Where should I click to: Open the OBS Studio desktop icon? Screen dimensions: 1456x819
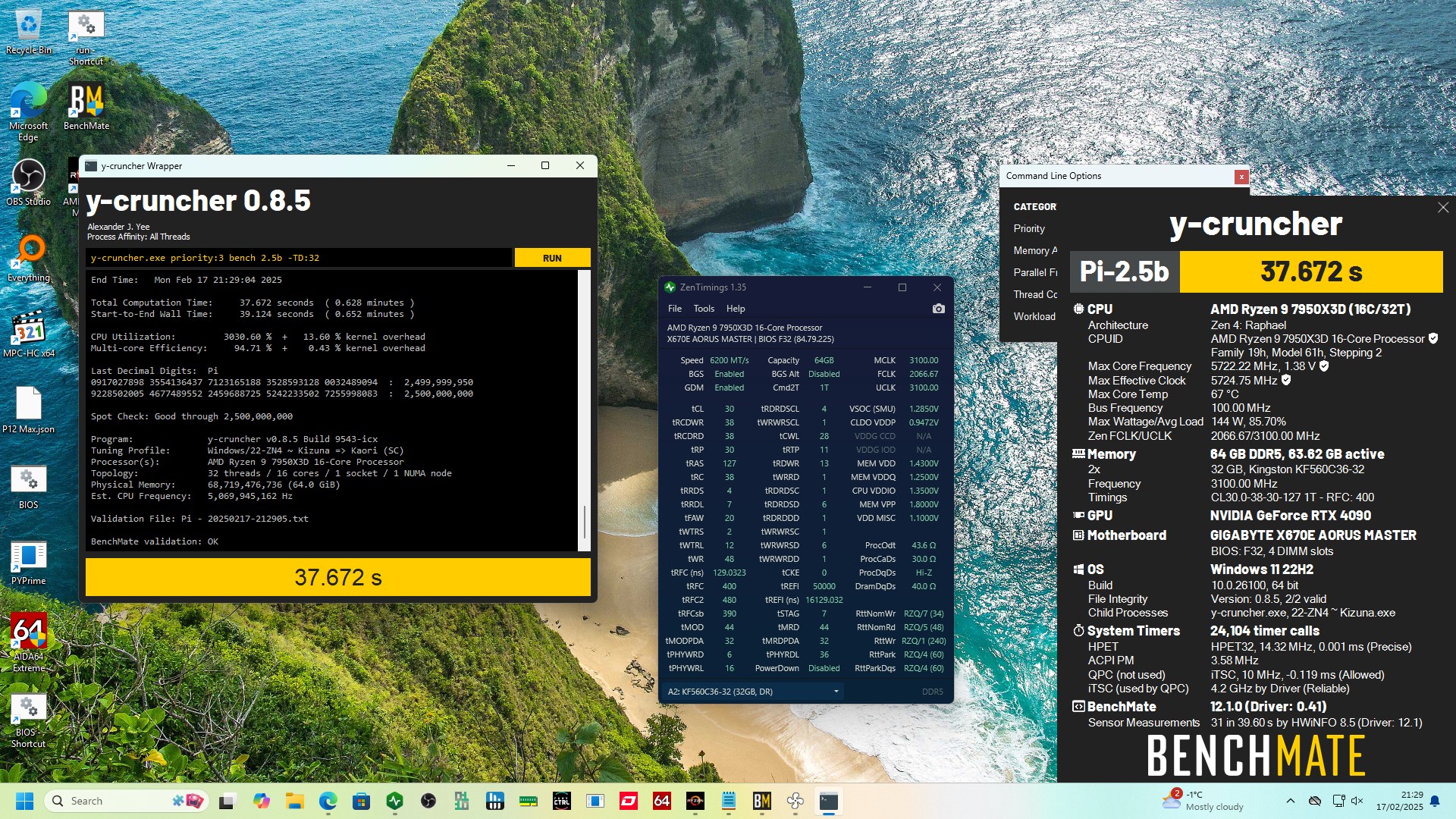coord(28,182)
